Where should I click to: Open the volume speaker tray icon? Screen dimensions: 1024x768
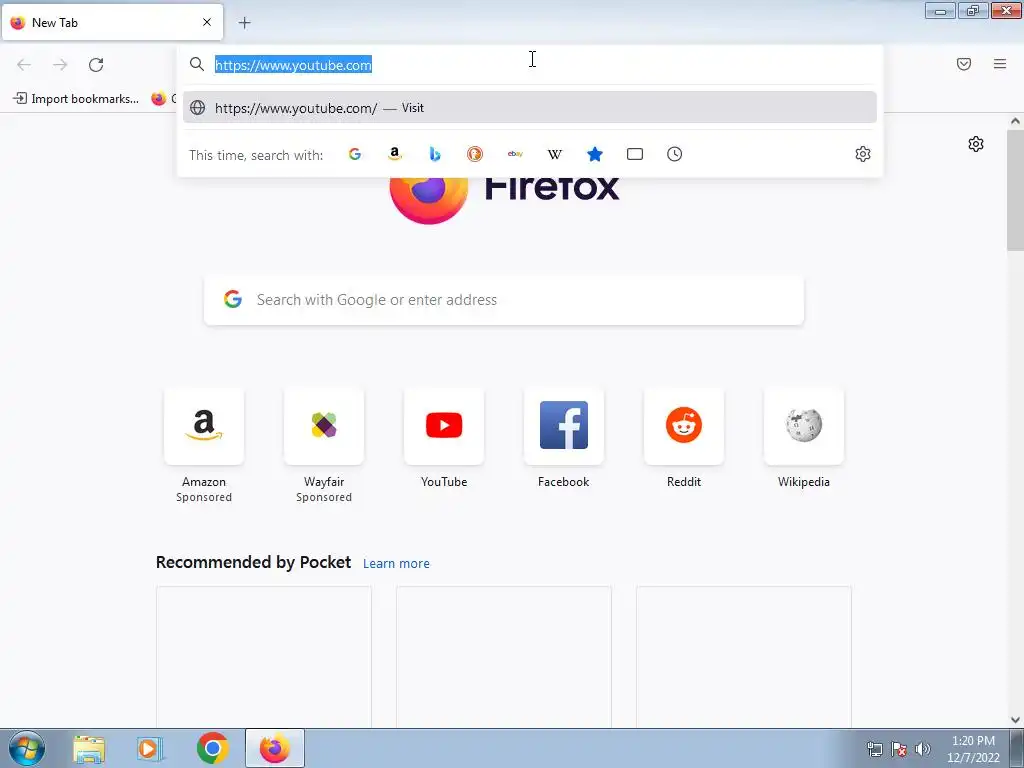923,749
